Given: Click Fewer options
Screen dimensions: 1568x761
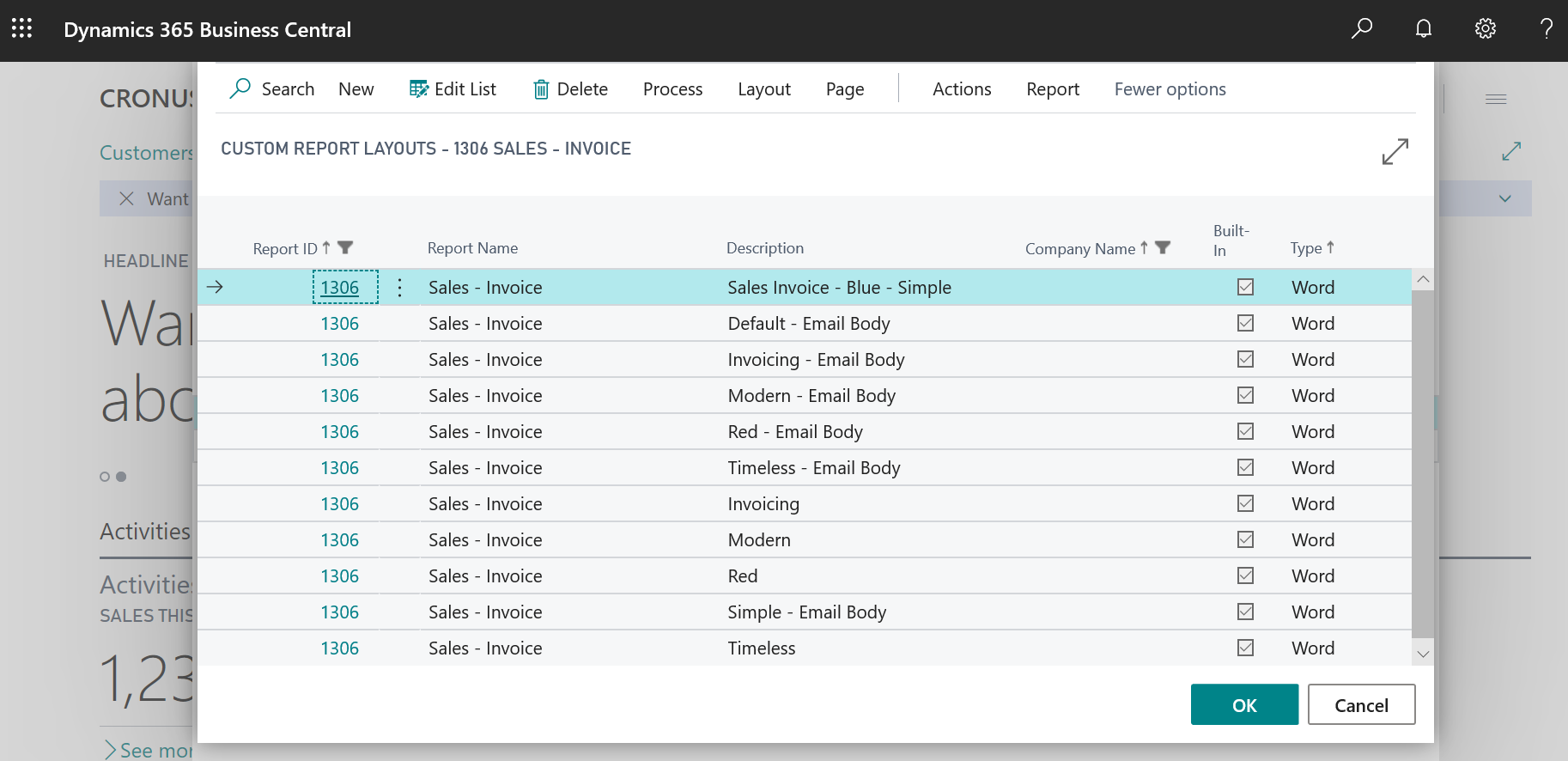Looking at the screenshot, I should click(1170, 89).
